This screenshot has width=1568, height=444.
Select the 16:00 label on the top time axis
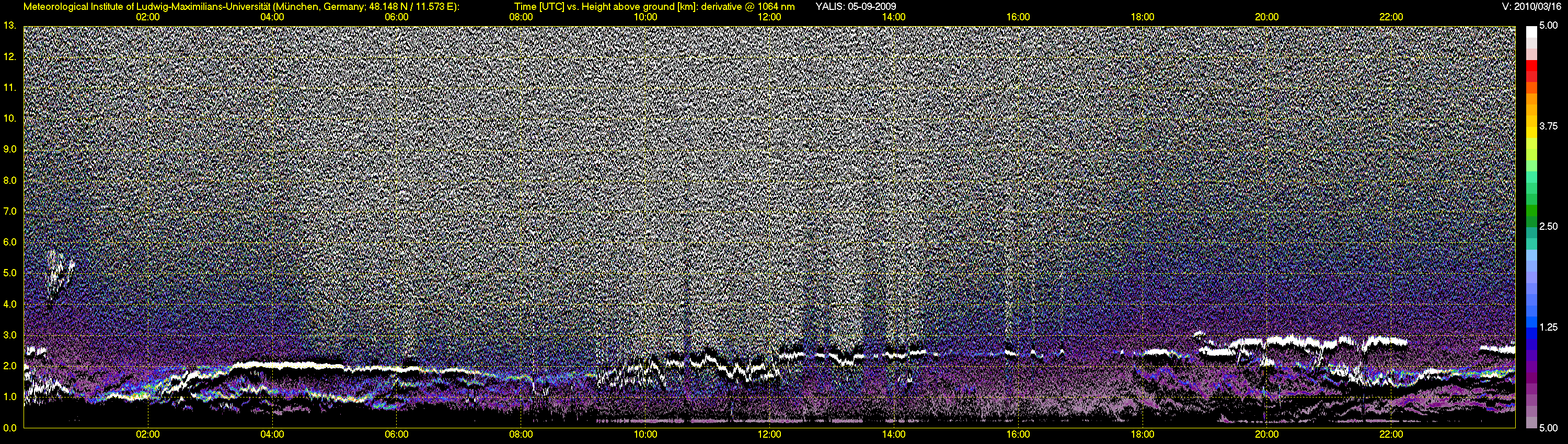tap(1018, 17)
